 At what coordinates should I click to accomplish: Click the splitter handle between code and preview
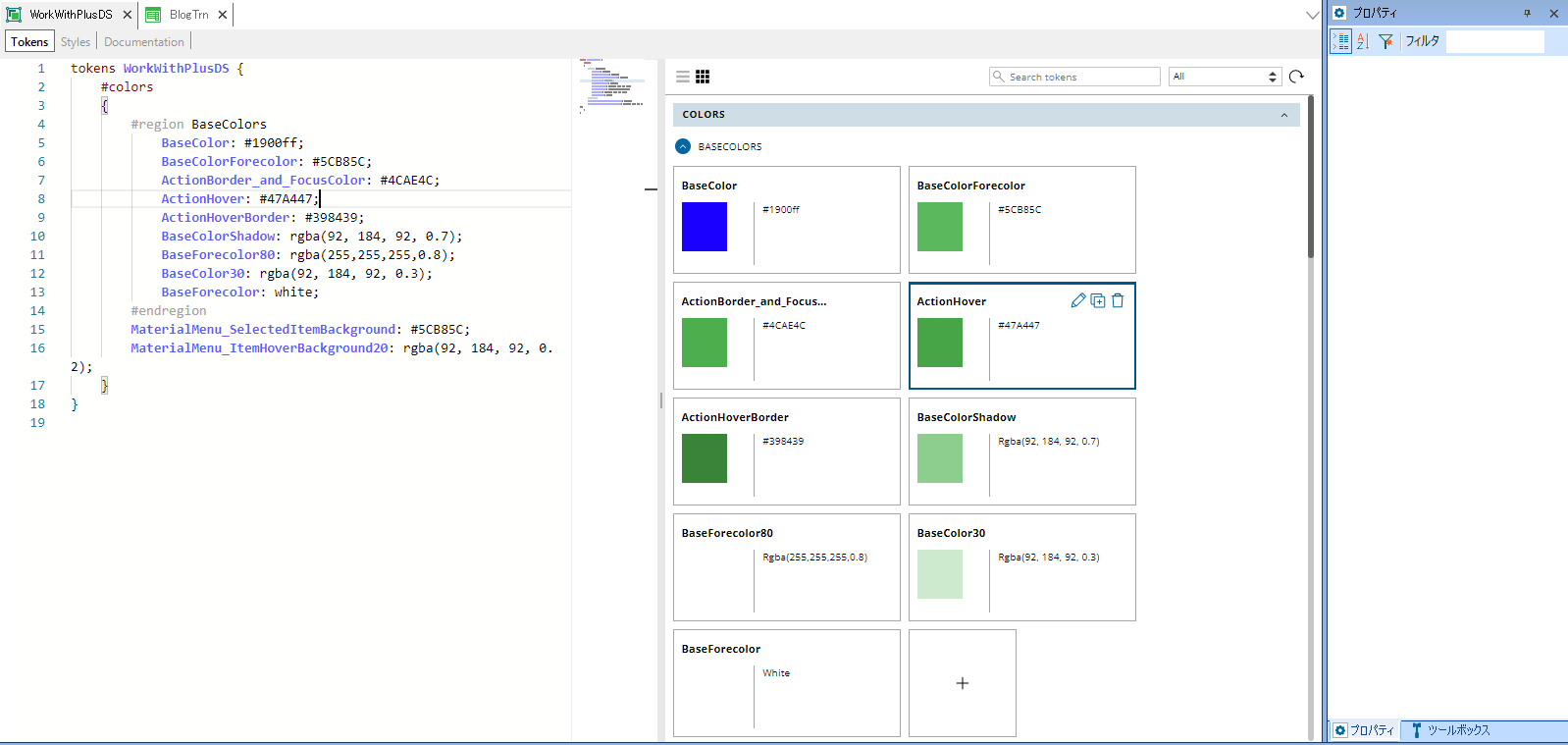(x=661, y=400)
